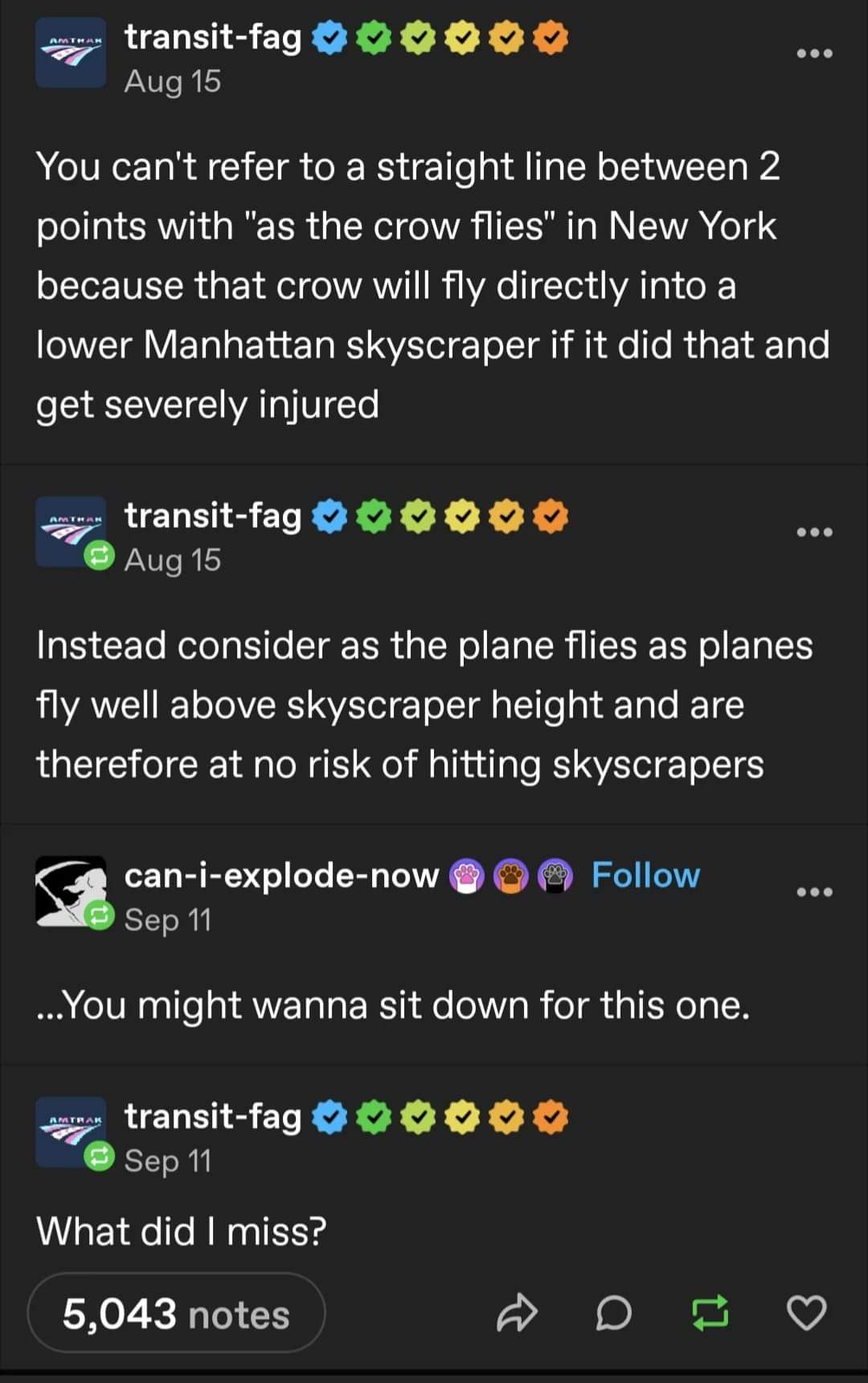Open options menu for the first post
This screenshot has height=1383, width=868.
[814, 54]
